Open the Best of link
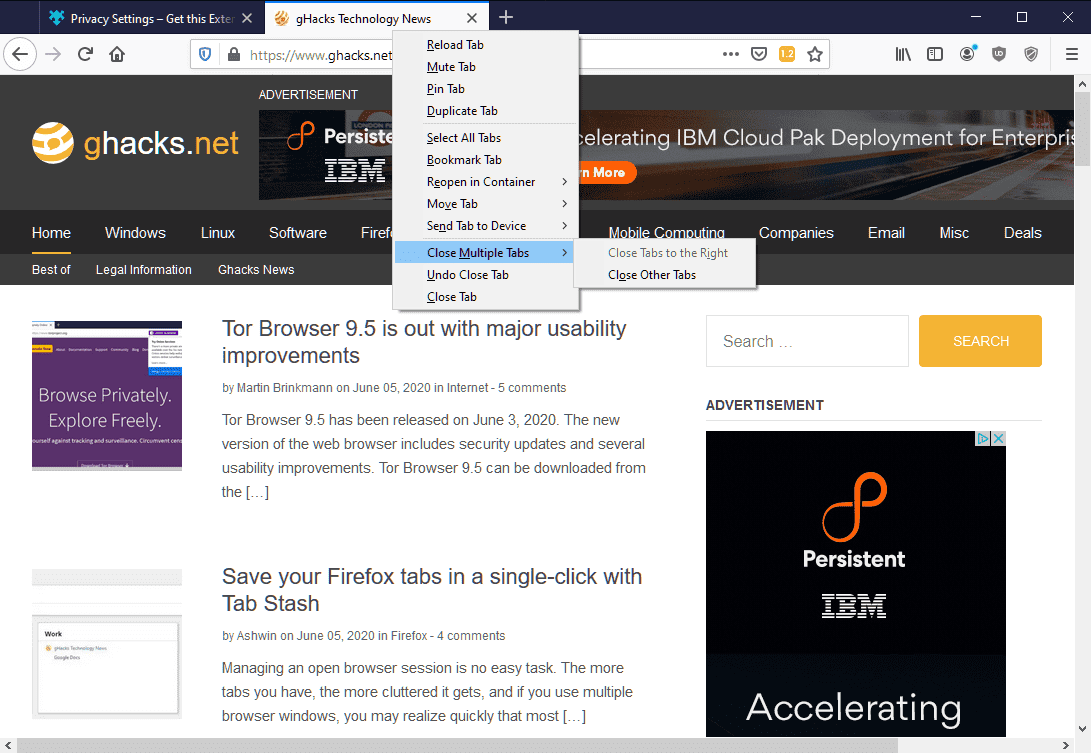This screenshot has width=1091, height=753. [x=51, y=269]
